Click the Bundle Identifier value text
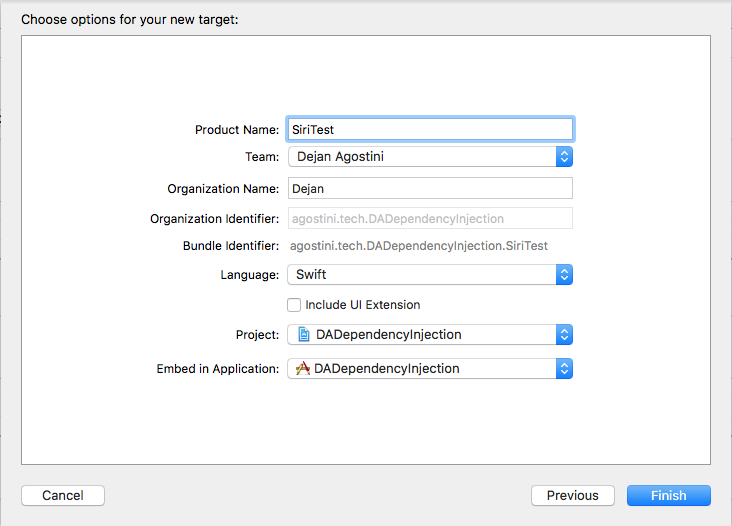732x526 pixels. tap(418, 246)
